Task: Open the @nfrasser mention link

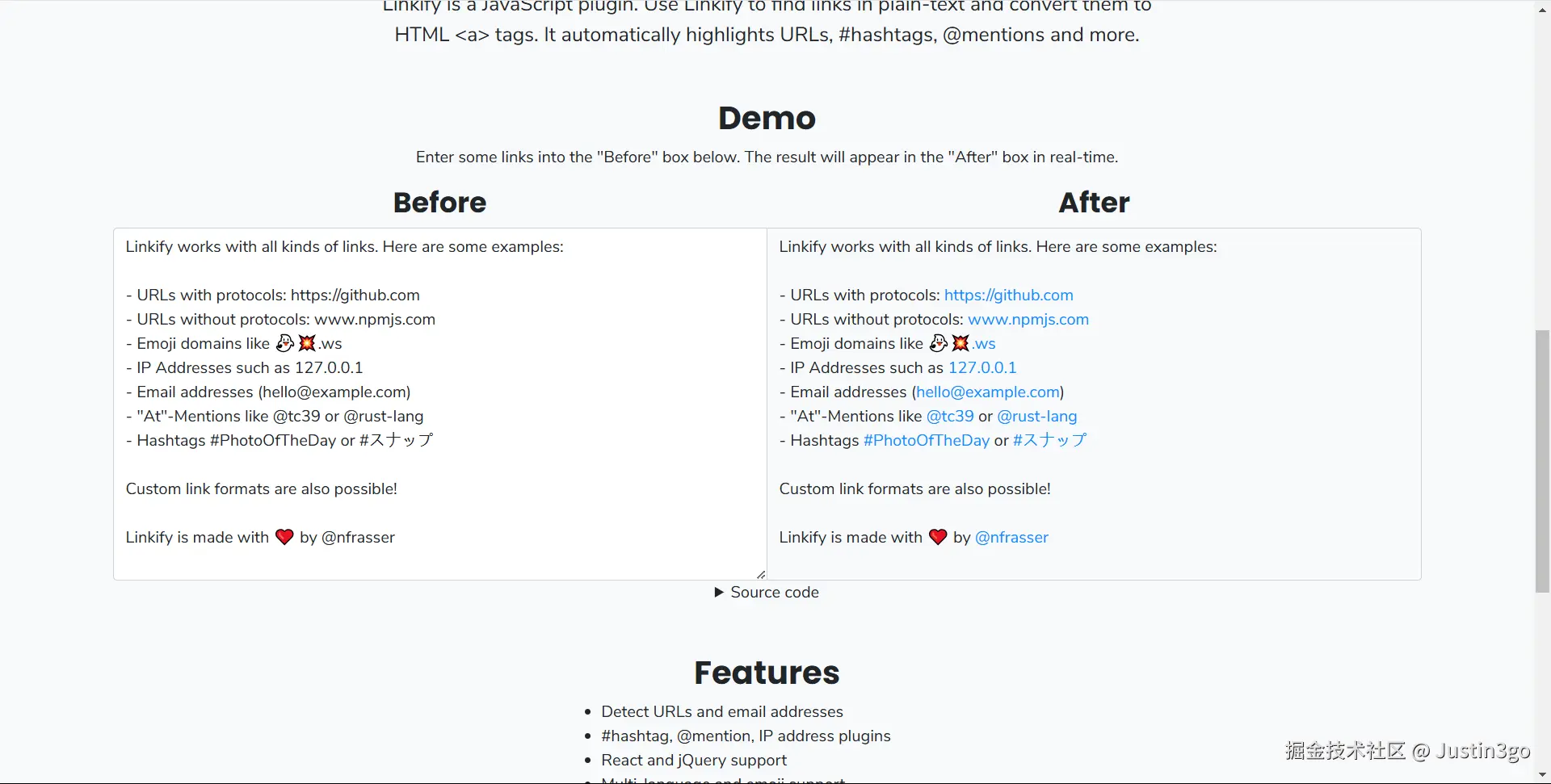Action: pos(1011,538)
